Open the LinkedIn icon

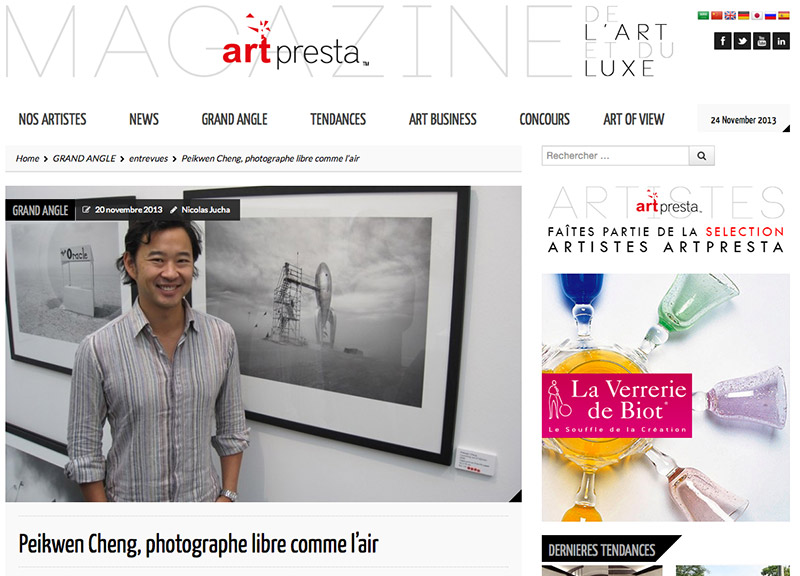point(781,40)
